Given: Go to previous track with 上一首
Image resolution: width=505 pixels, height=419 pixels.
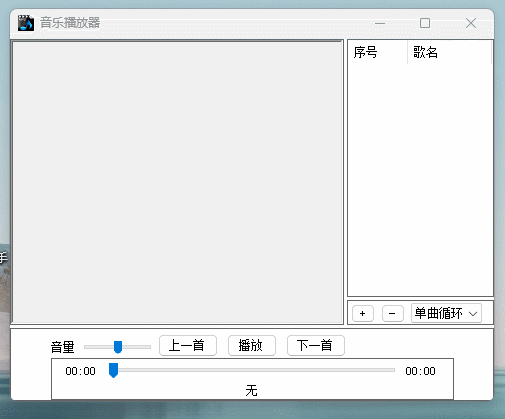Looking at the screenshot, I should 188,345.
